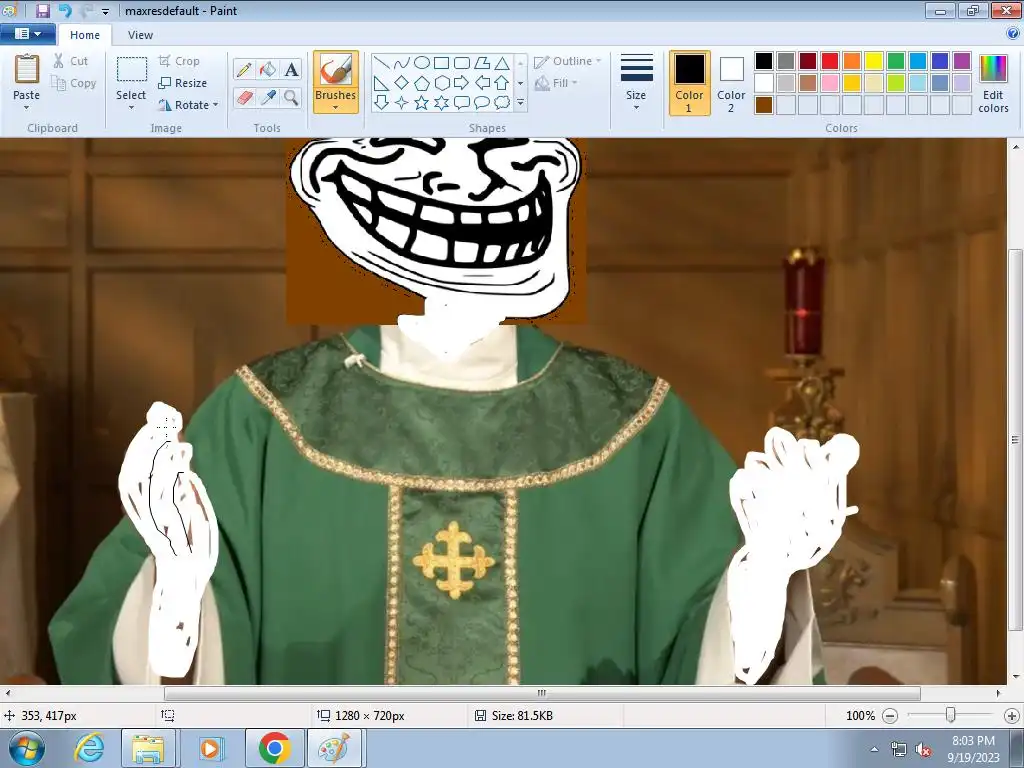Image resolution: width=1024 pixels, height=768 pixels.
Task: Choose the Pentagon shape
Action: pos(422,83)
